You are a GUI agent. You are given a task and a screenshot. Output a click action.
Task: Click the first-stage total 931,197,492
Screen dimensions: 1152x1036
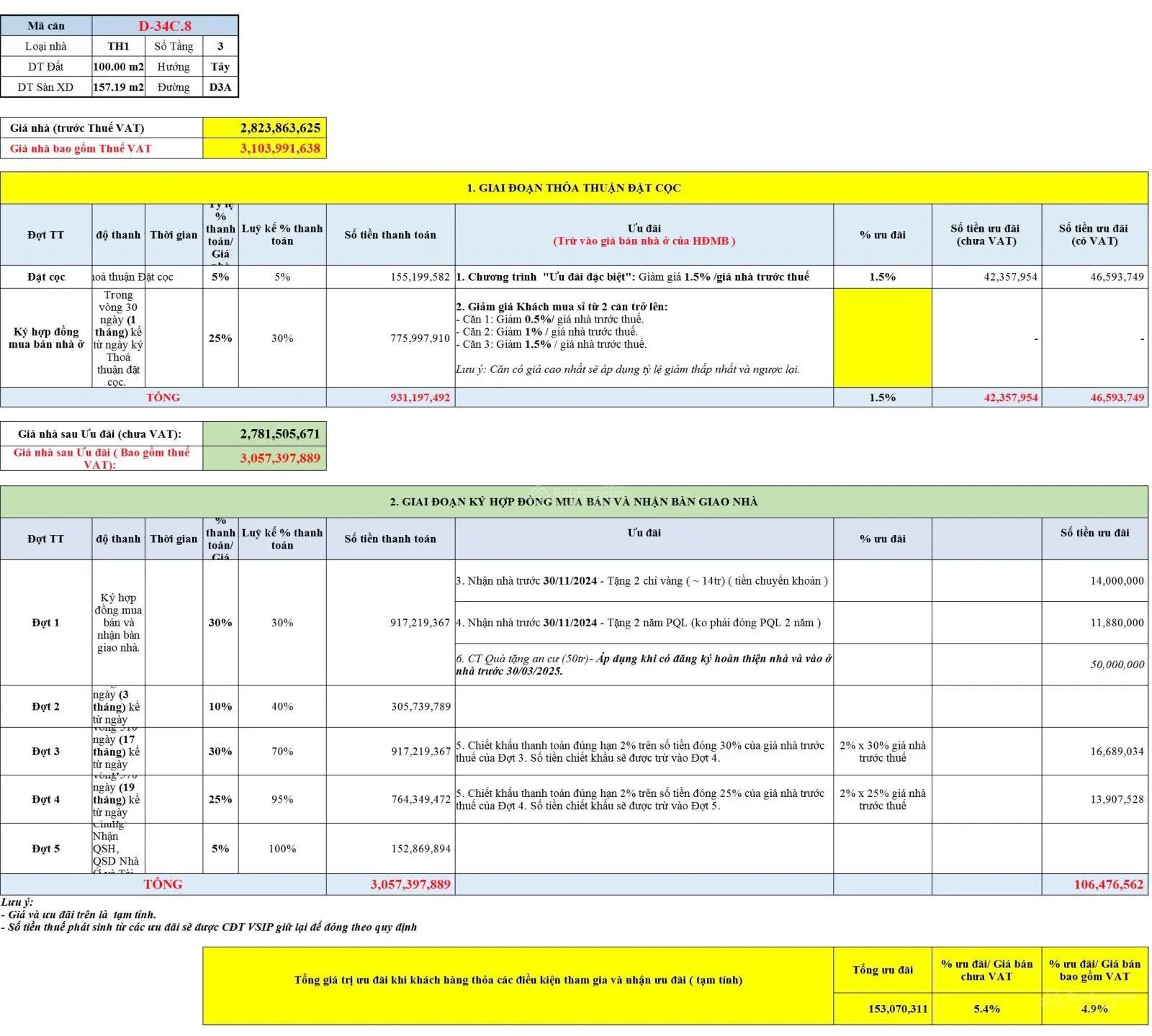click(390, 397)
